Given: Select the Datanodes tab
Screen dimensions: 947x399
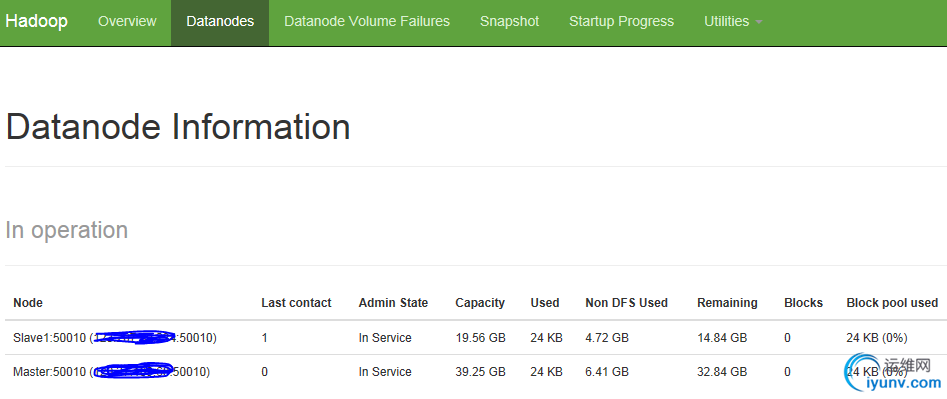Looking at the screenshot, I should [x=220, y=22].
